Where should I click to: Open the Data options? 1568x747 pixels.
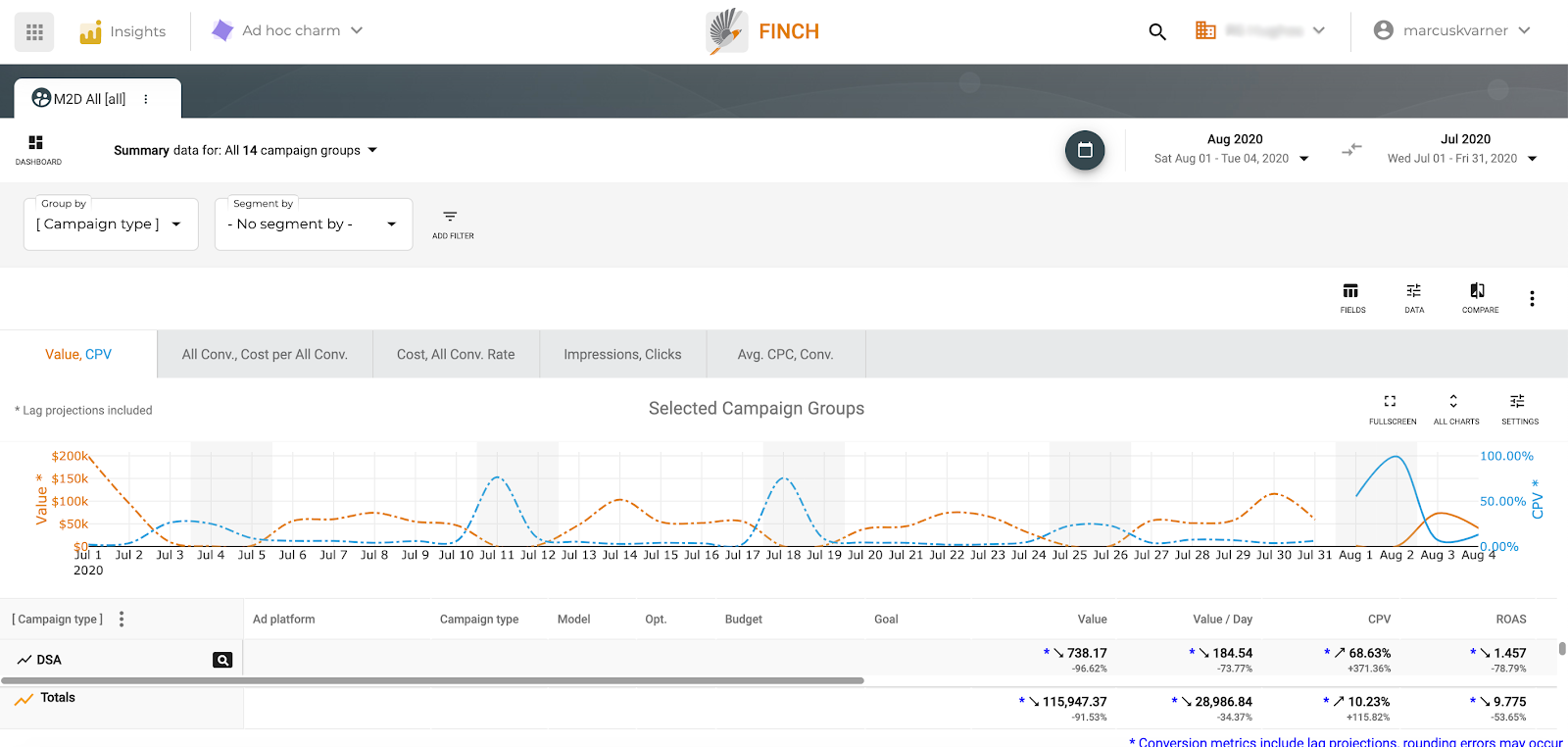(x=1414, y=298)
